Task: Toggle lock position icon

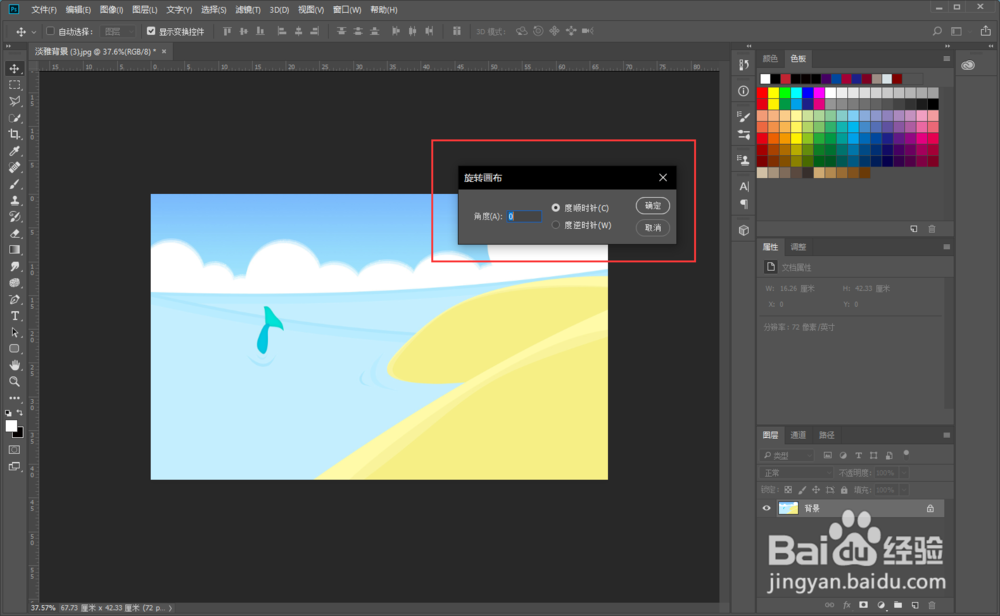Action: pyautogui.click(x=816, y=490)
